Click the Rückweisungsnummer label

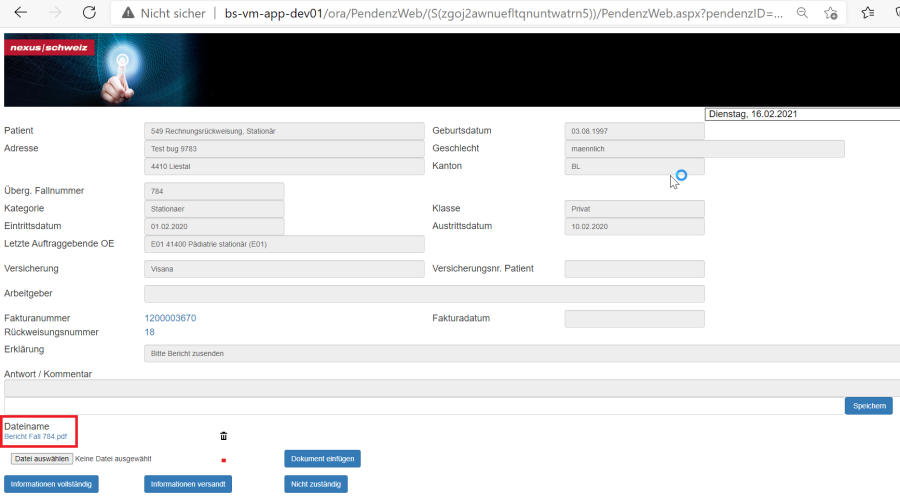51,332
